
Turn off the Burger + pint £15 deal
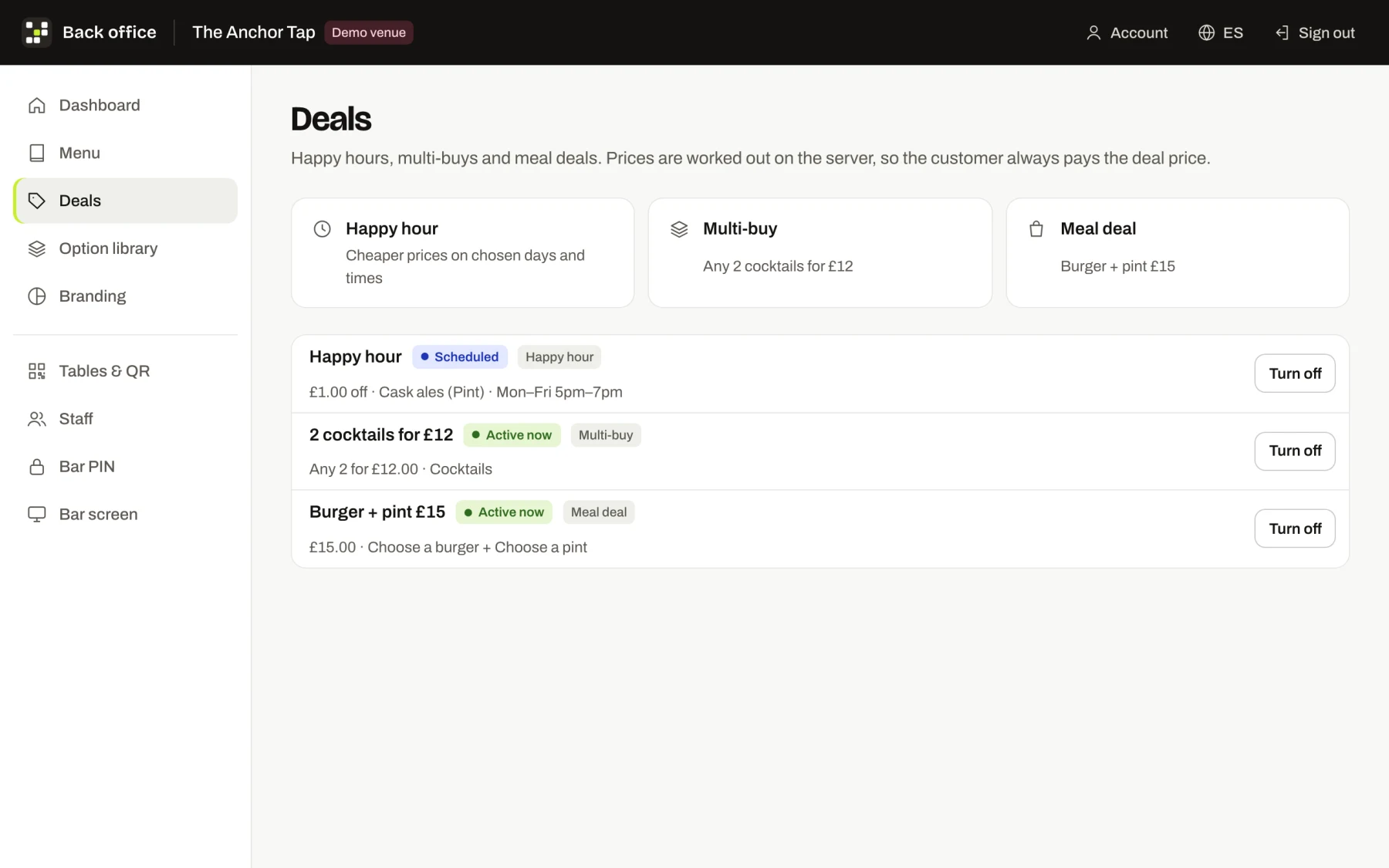point(1295,529)
